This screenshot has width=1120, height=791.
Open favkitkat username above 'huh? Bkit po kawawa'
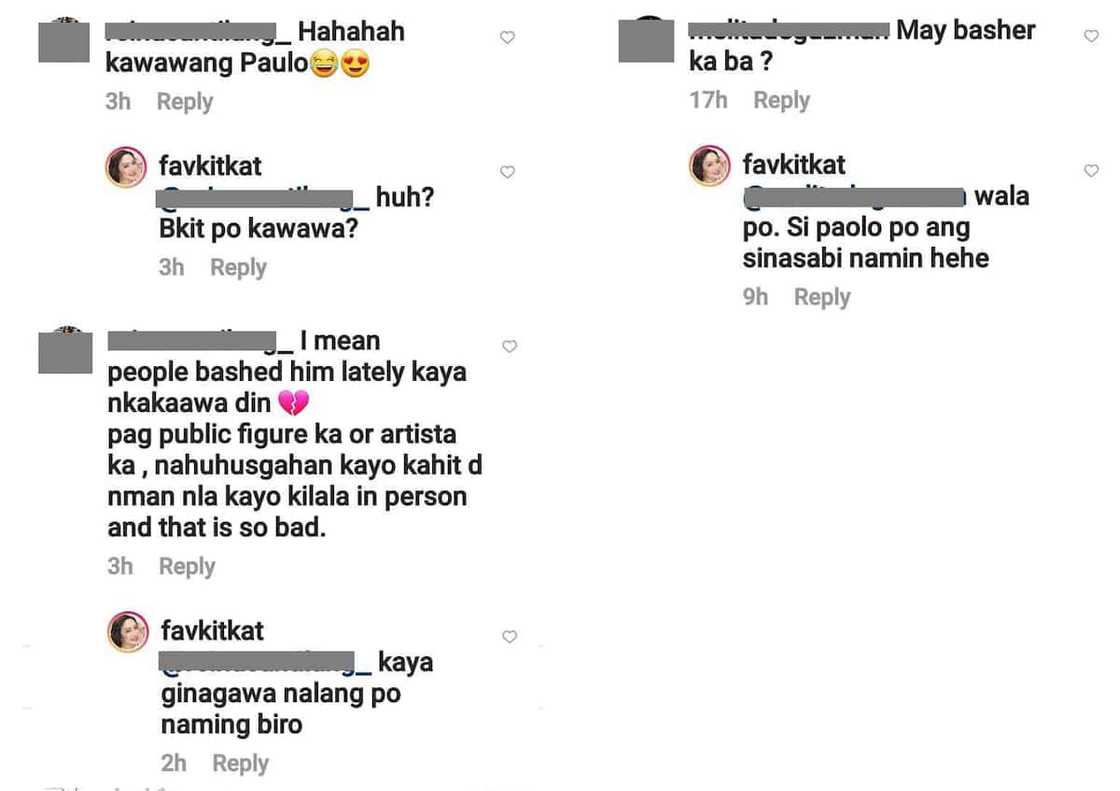tap(210, 166)
